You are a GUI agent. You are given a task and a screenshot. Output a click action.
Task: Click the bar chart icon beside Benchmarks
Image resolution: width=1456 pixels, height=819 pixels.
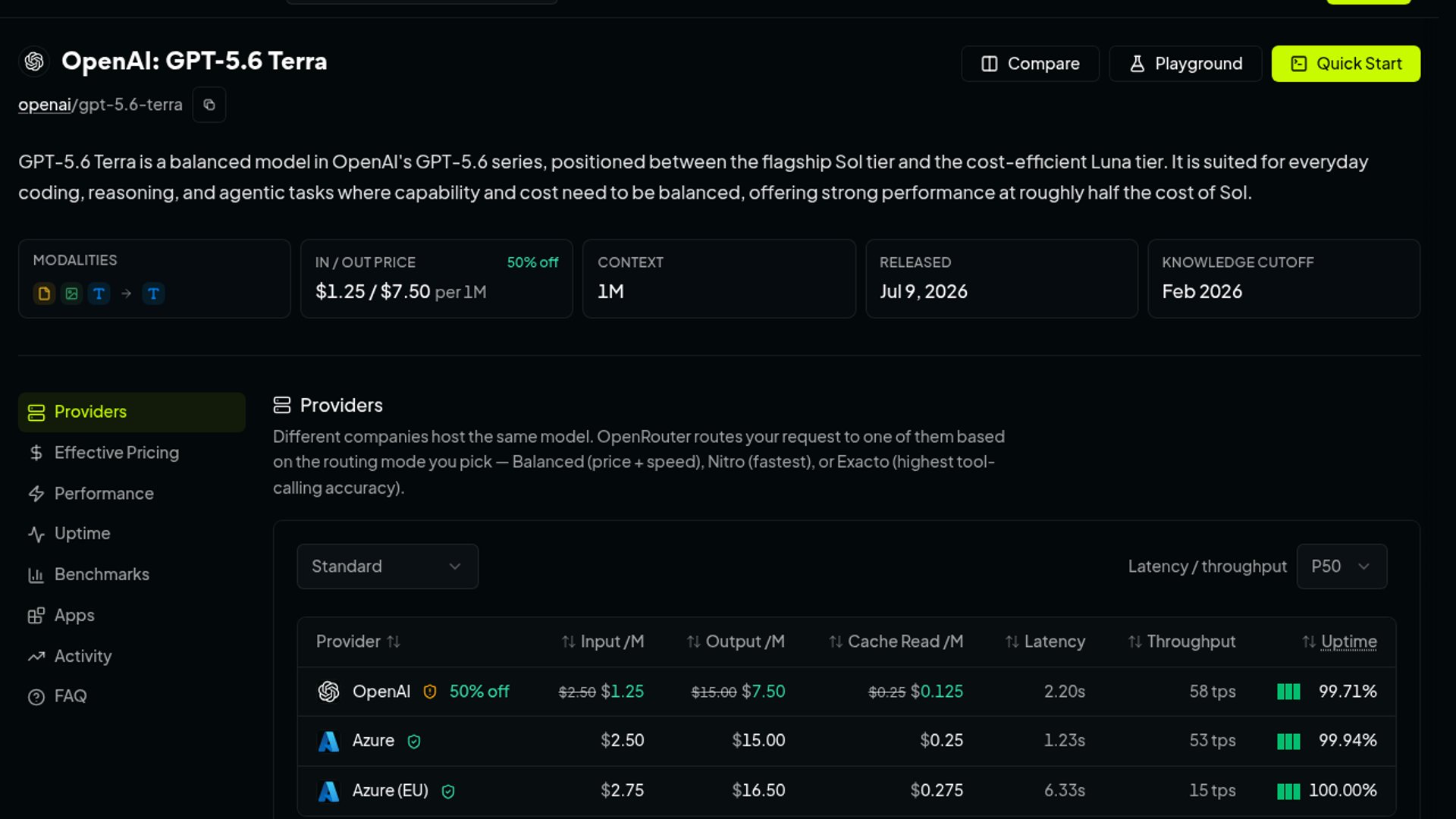pyautogui.click(x=36, y=575)
